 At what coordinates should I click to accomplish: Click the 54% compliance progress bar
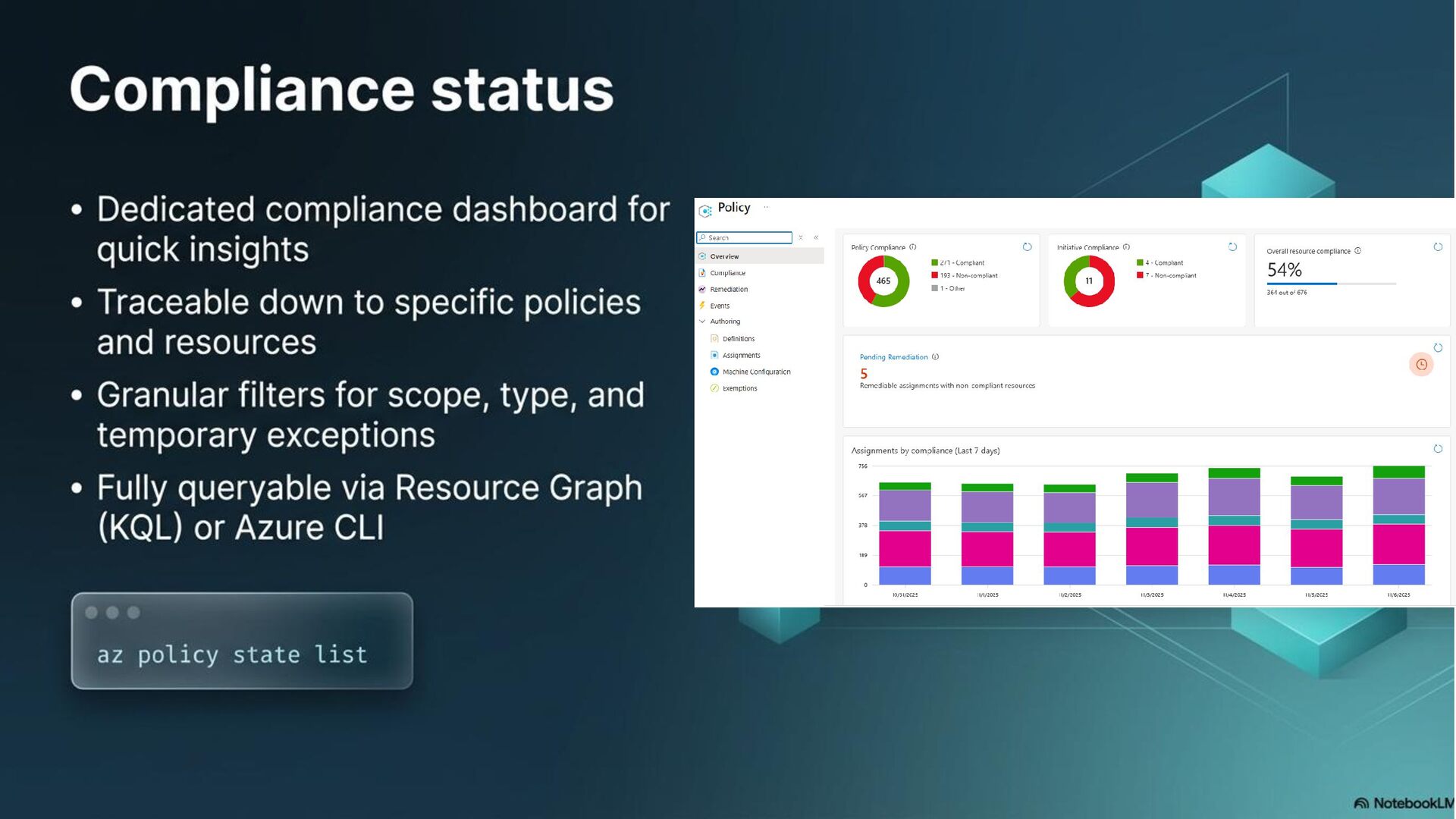point(1331,284)
